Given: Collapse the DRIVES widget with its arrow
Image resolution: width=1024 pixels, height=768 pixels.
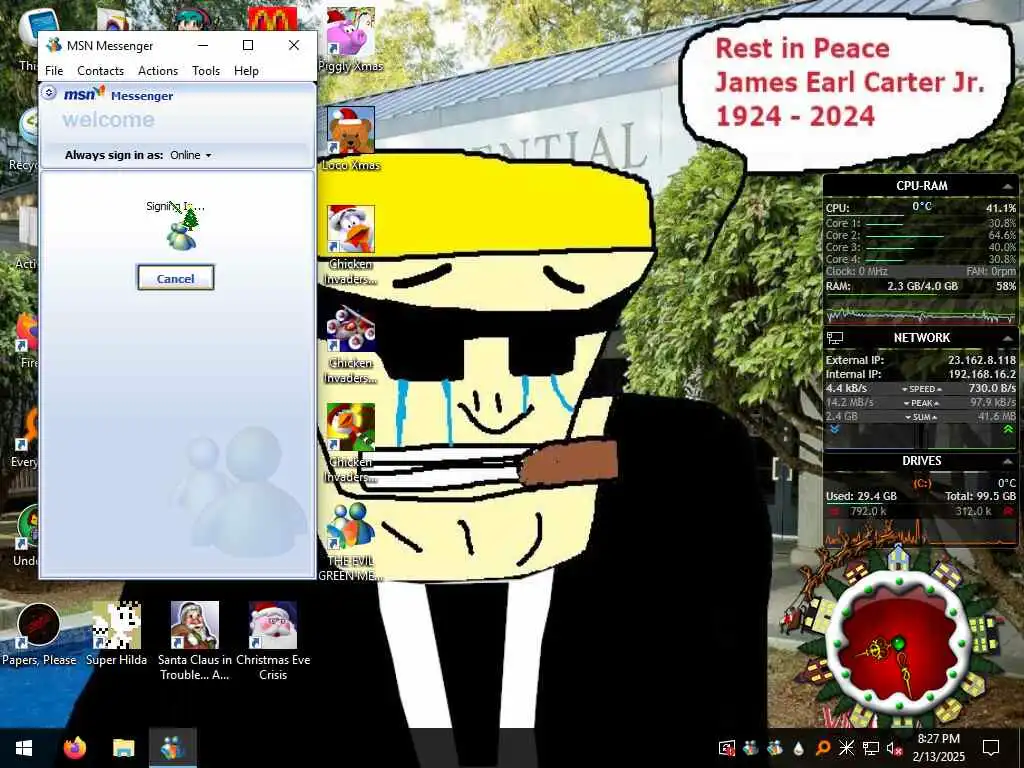Looking at the screenshot, I should (x=1007, y=461).
